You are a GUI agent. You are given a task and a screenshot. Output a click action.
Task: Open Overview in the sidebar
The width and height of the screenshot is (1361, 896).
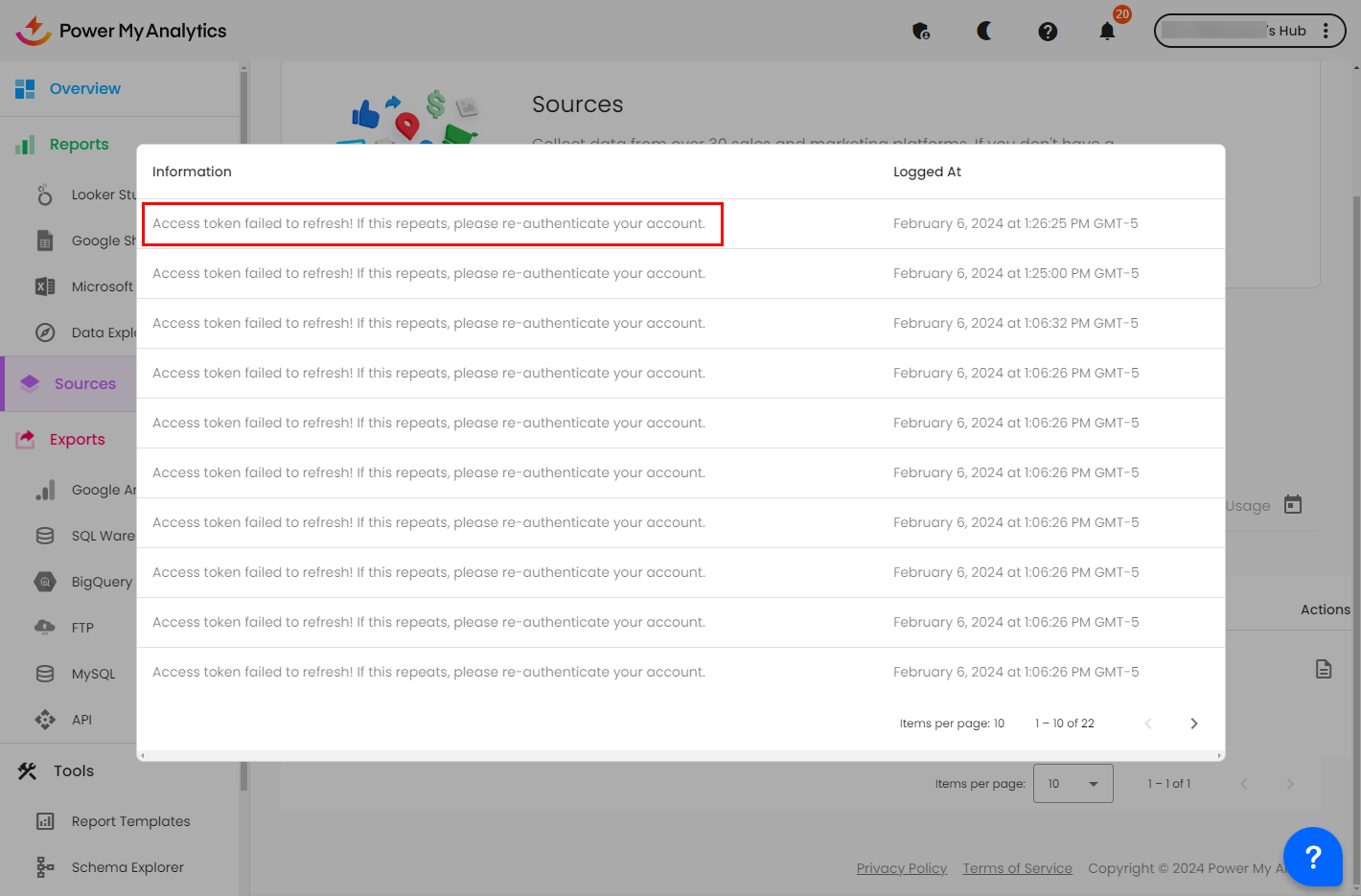[84, 89]
